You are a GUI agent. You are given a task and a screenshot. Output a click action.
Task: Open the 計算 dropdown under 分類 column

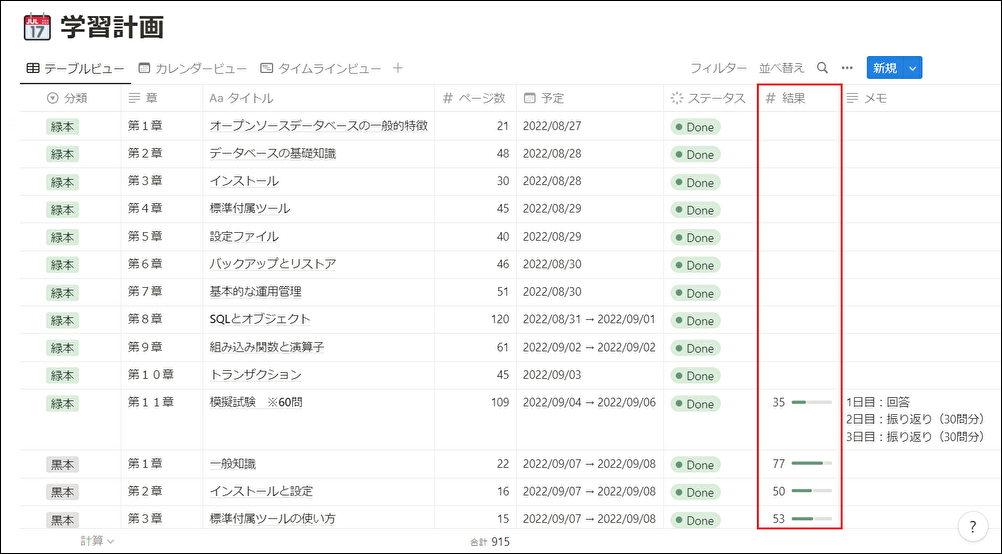point(97,541)
